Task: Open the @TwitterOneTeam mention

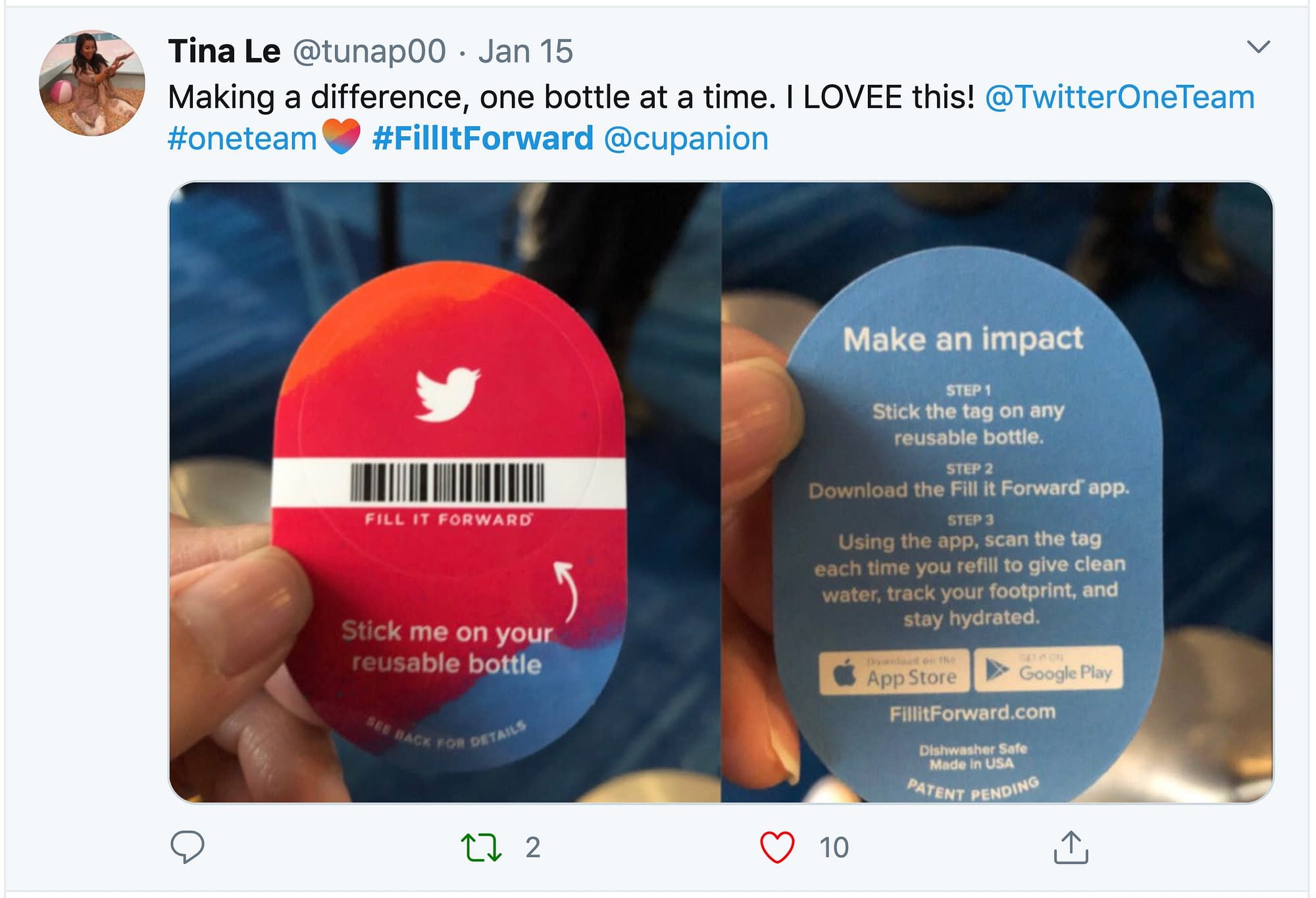Action: pyautogui.click(x=1120, y=97)
